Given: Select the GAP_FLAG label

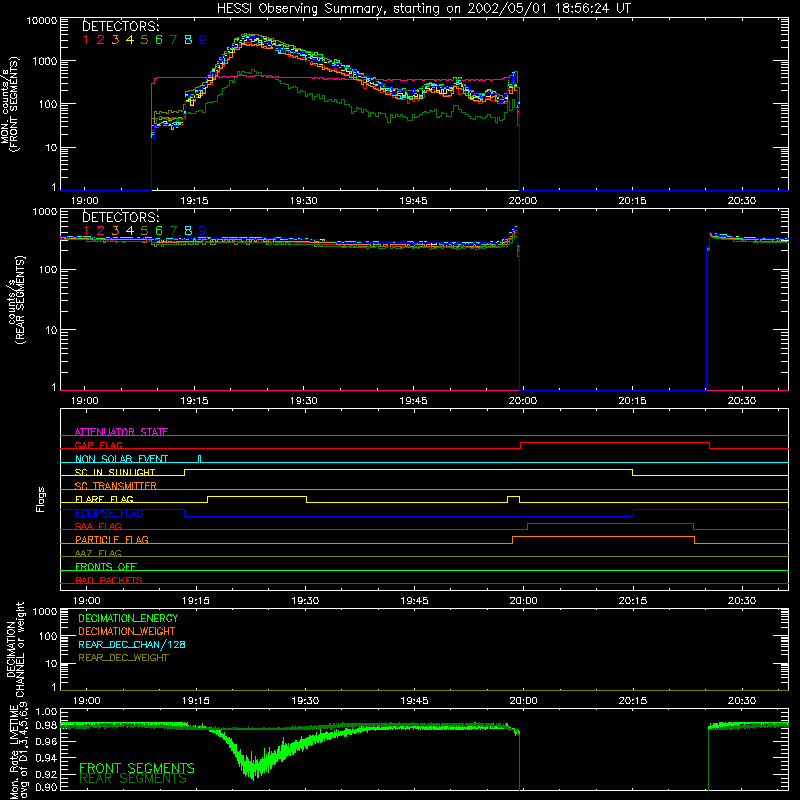Looking at the screenshot, I should (x=99, y=445).
